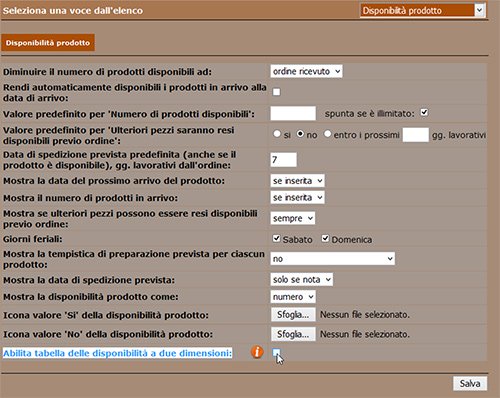Open the 'sempre' dropdown

293,218
